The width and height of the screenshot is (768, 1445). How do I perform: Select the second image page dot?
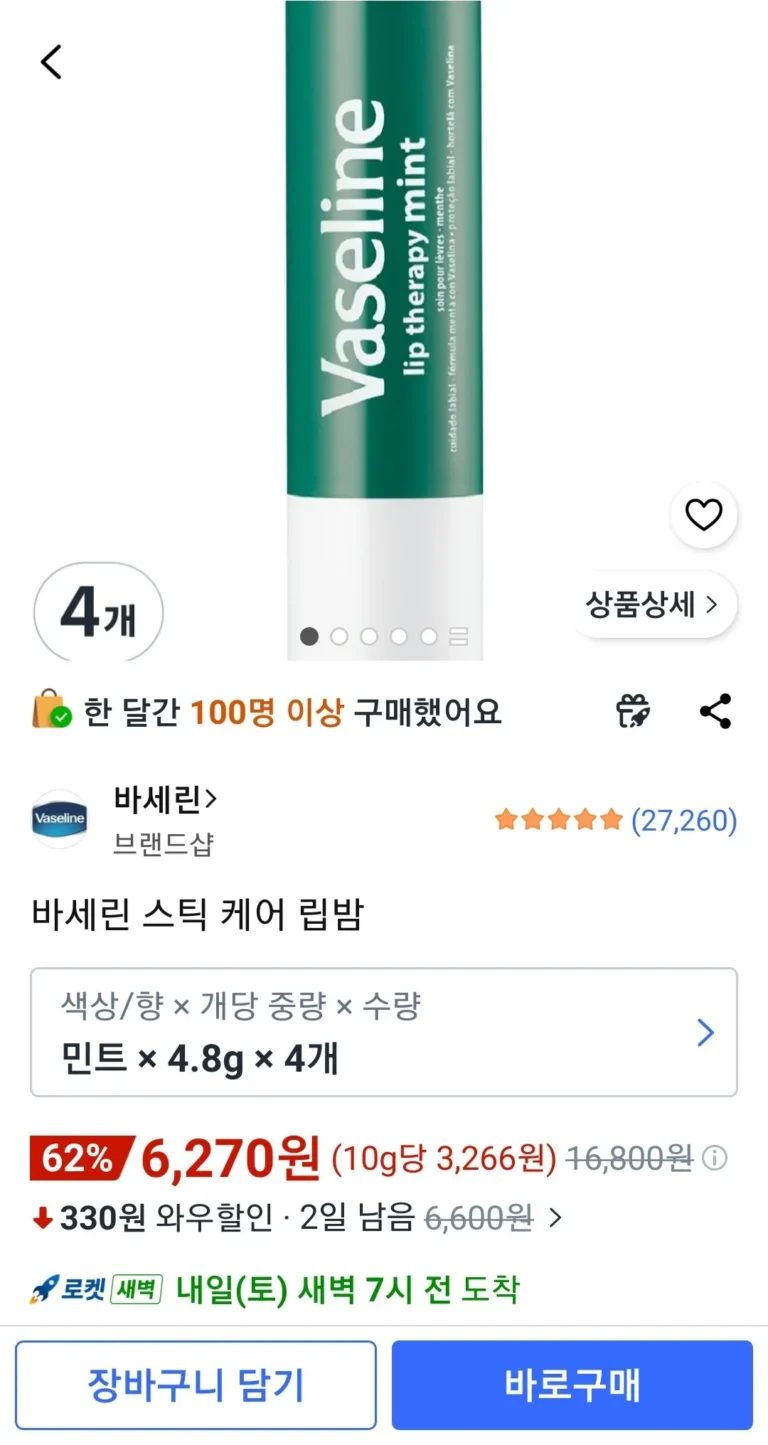339,637
